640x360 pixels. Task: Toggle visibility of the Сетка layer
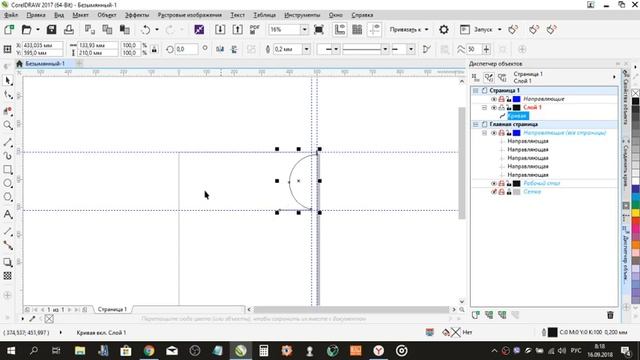pos(494,191)
